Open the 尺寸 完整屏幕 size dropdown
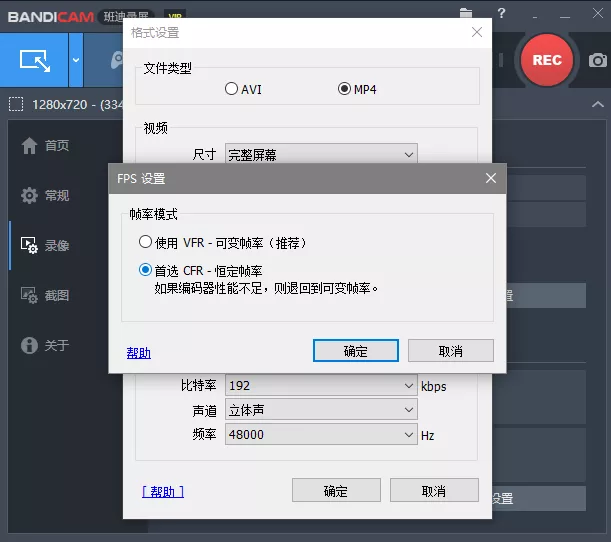611x542 pixels. click(321, 154)
